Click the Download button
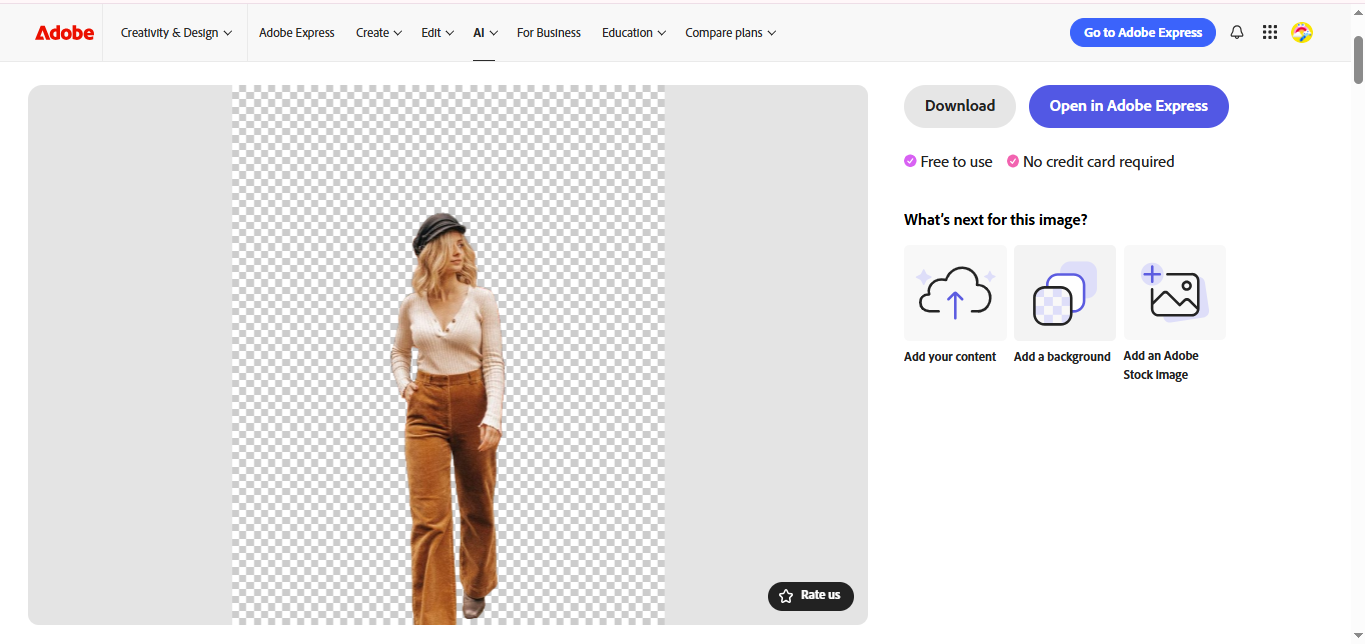 coord(959,106)
